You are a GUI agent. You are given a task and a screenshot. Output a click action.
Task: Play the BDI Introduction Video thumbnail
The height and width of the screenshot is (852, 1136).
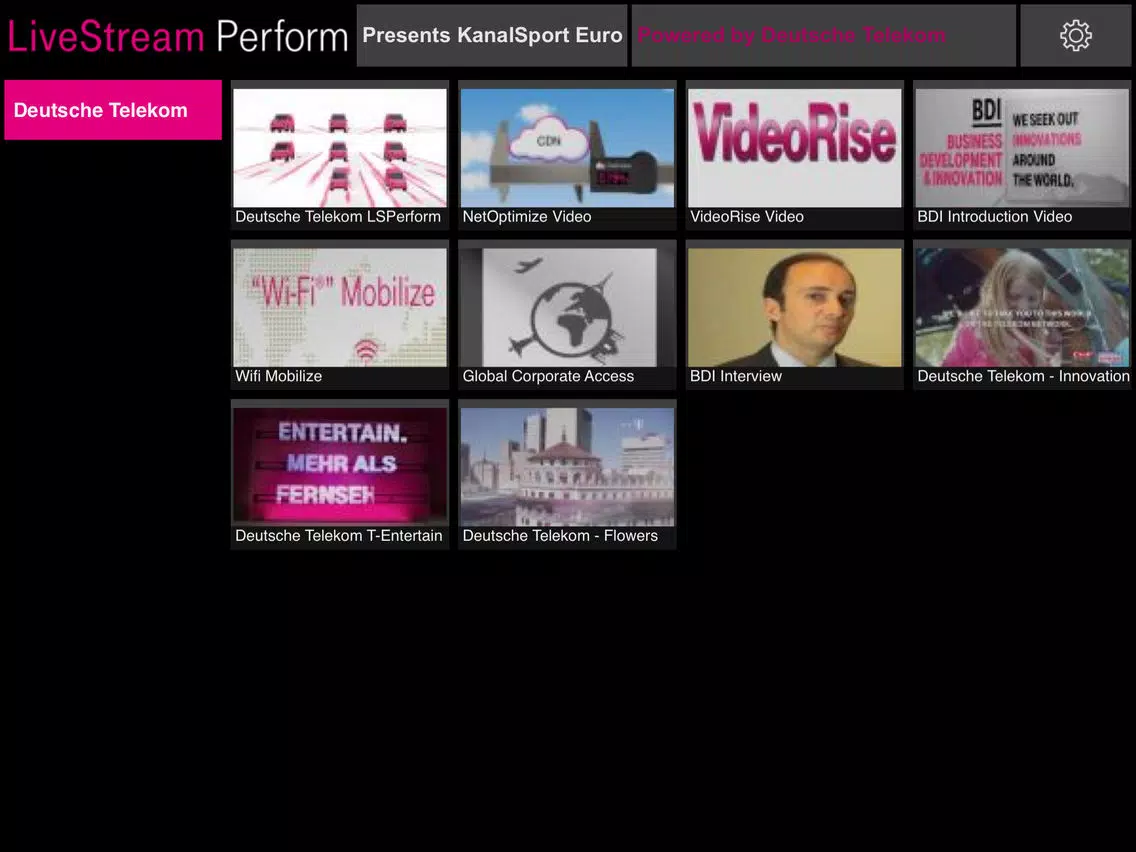click(x=1022, y=148)
